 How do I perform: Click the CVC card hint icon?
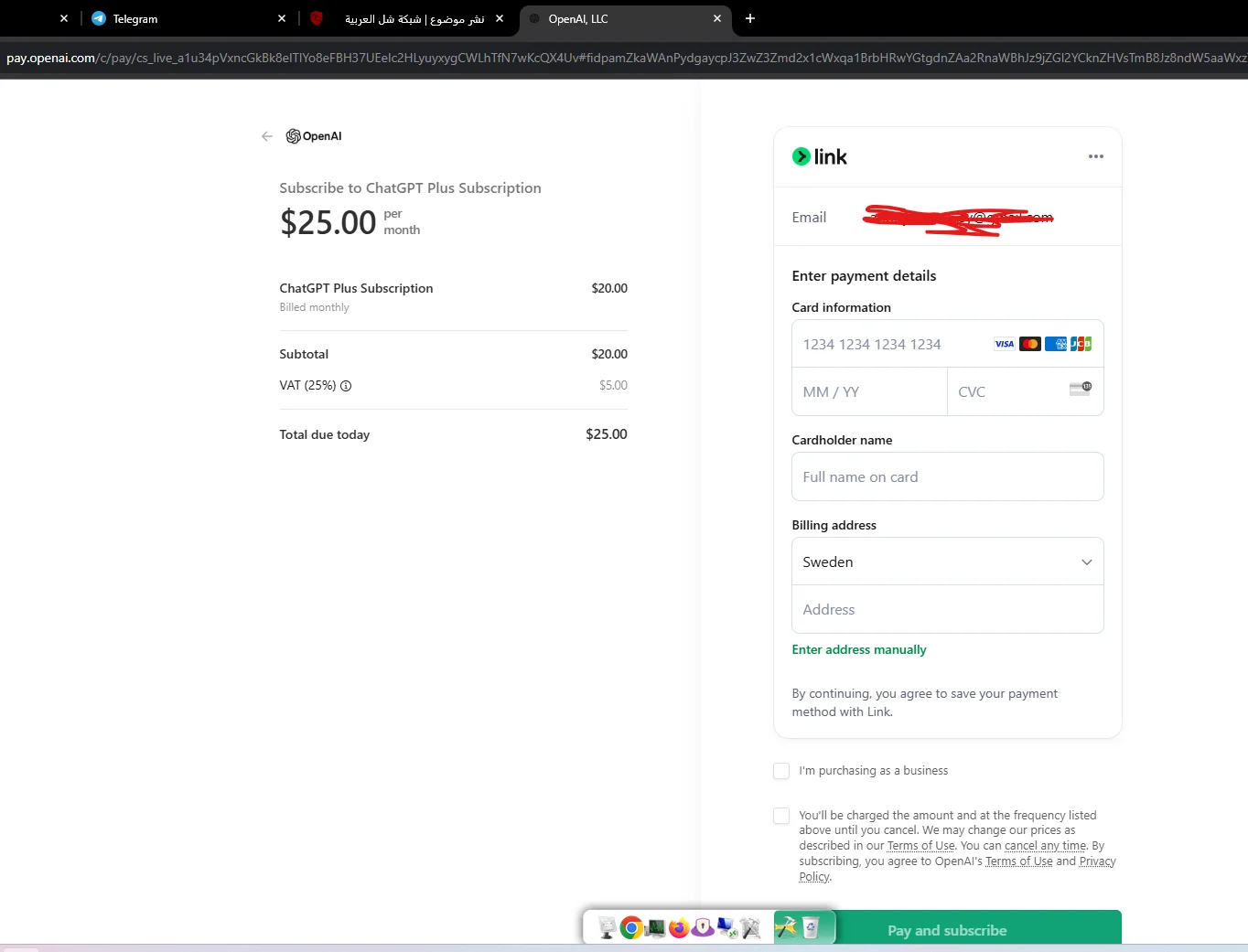click(1081, 389)
